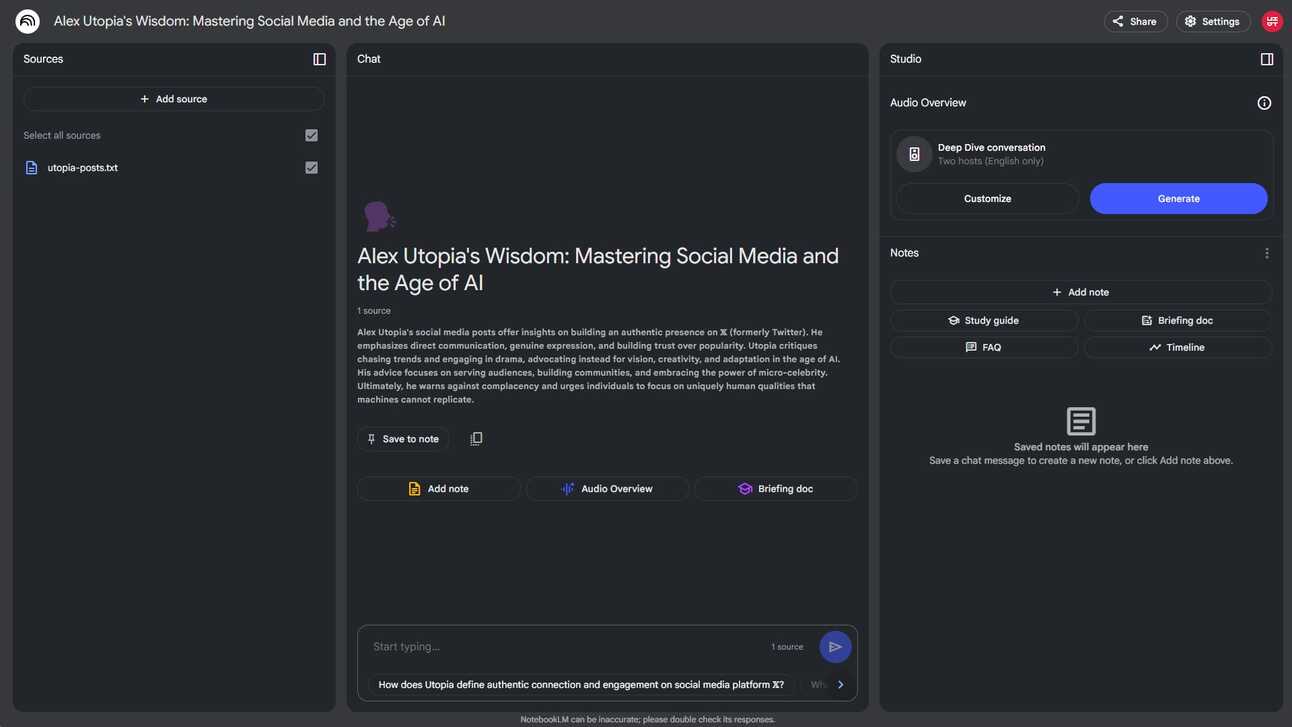Add note in Studio panel
The height and width of the screenshot is (727, 1292).
(x=1080, y=292)
